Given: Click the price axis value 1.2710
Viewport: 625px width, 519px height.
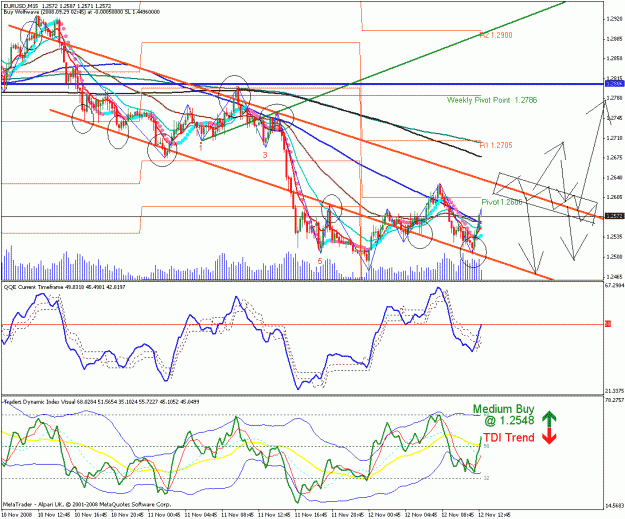Looking at the screenshot, I should [613, 138].
